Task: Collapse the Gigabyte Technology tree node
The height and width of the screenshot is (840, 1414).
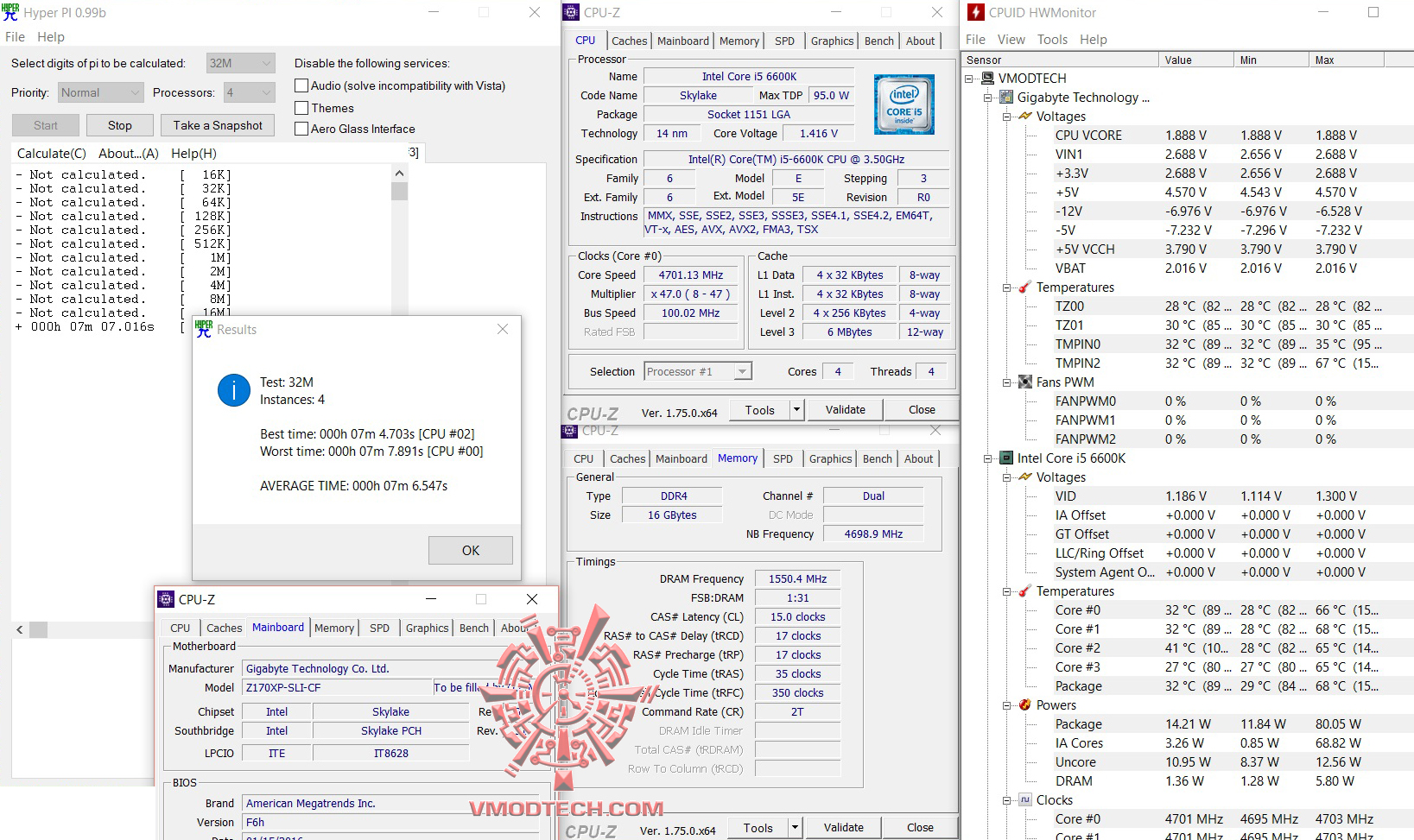Action: click(x=988, y=98)
